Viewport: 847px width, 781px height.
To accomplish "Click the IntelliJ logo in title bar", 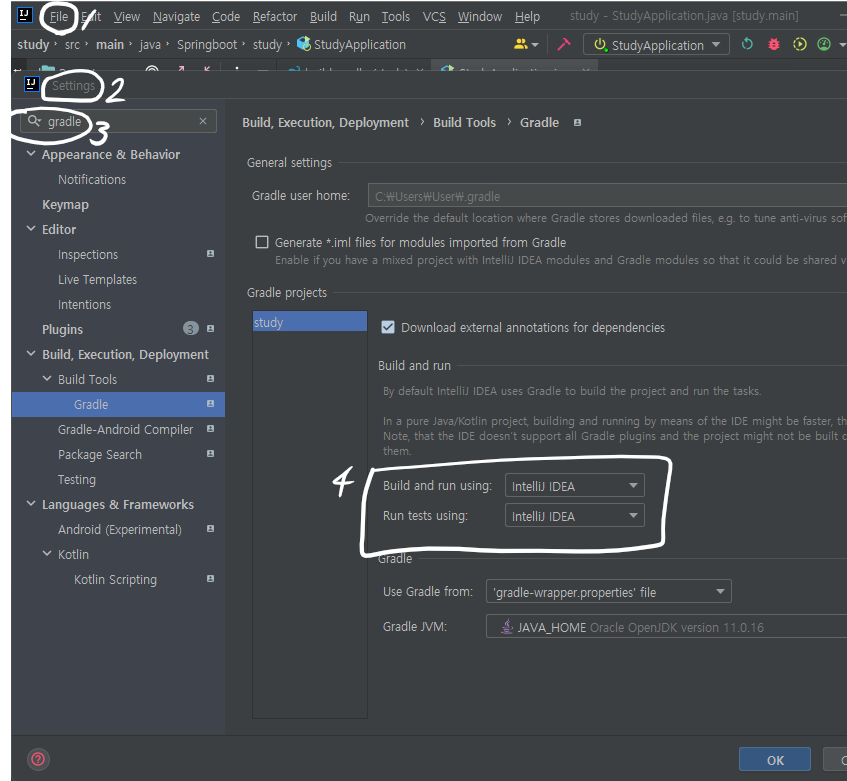I will [25, 15].
